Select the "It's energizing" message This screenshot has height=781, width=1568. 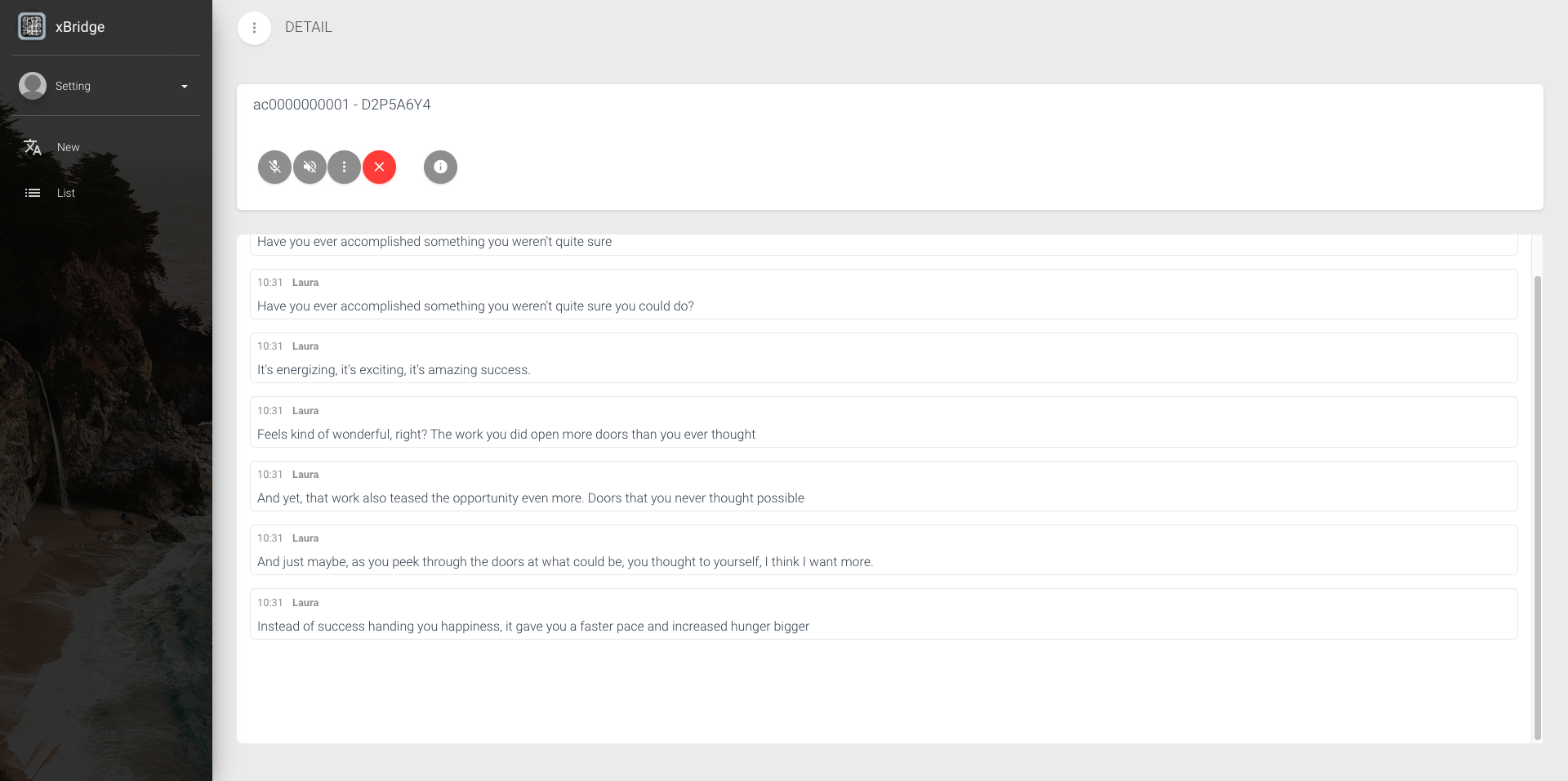coord(394,370)
